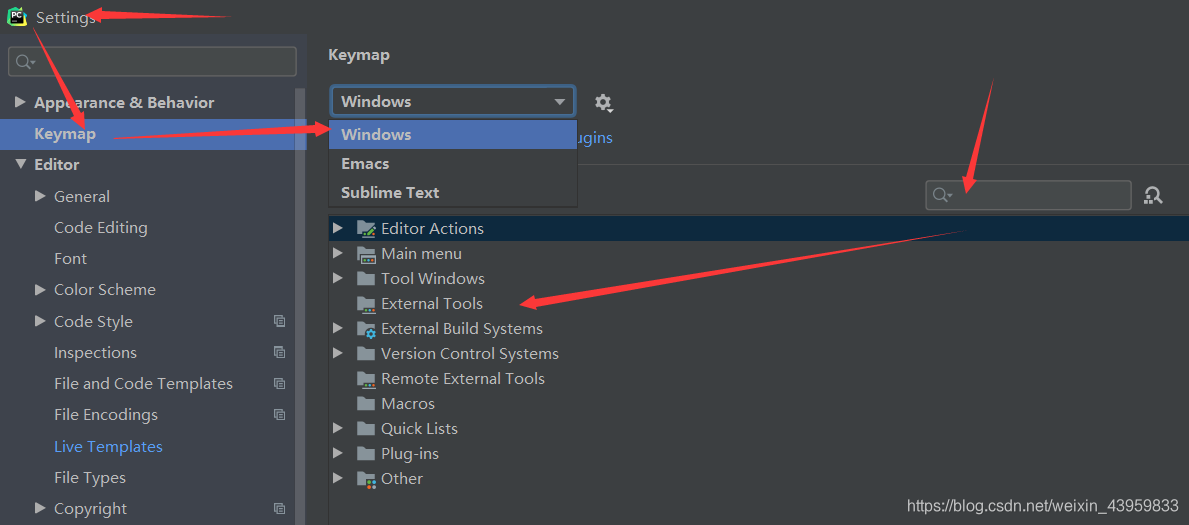
Task: Click the Tool Windows folder icon
Action: (x=366, y=278)
